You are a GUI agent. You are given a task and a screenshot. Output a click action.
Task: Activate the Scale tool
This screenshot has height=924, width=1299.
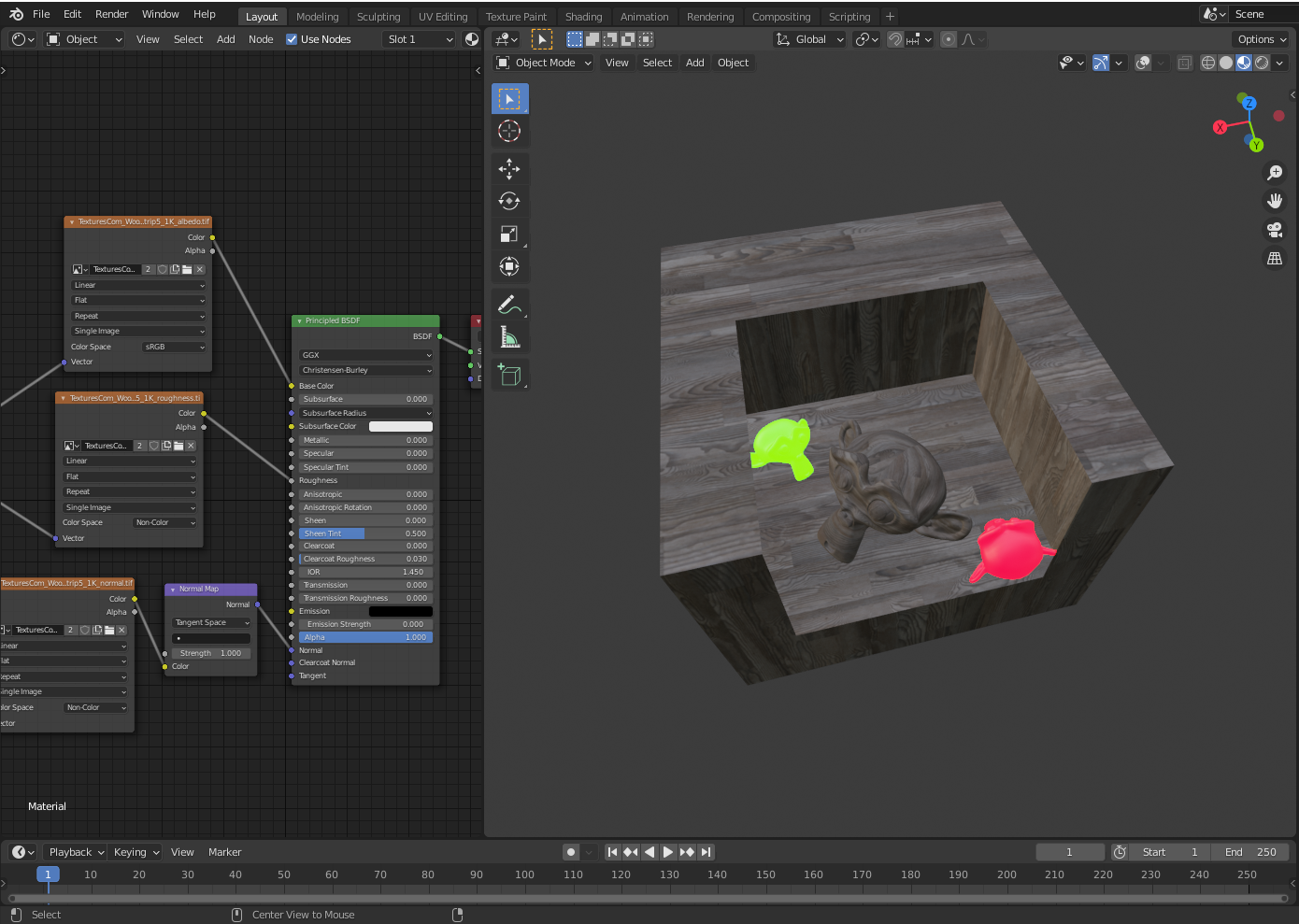pos(509,234)
